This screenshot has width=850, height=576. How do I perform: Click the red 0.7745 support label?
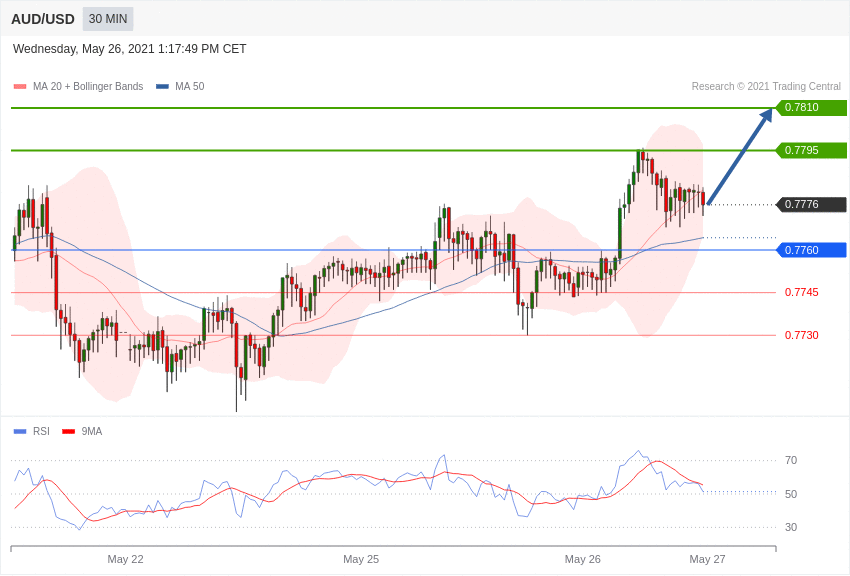[802, 293]
